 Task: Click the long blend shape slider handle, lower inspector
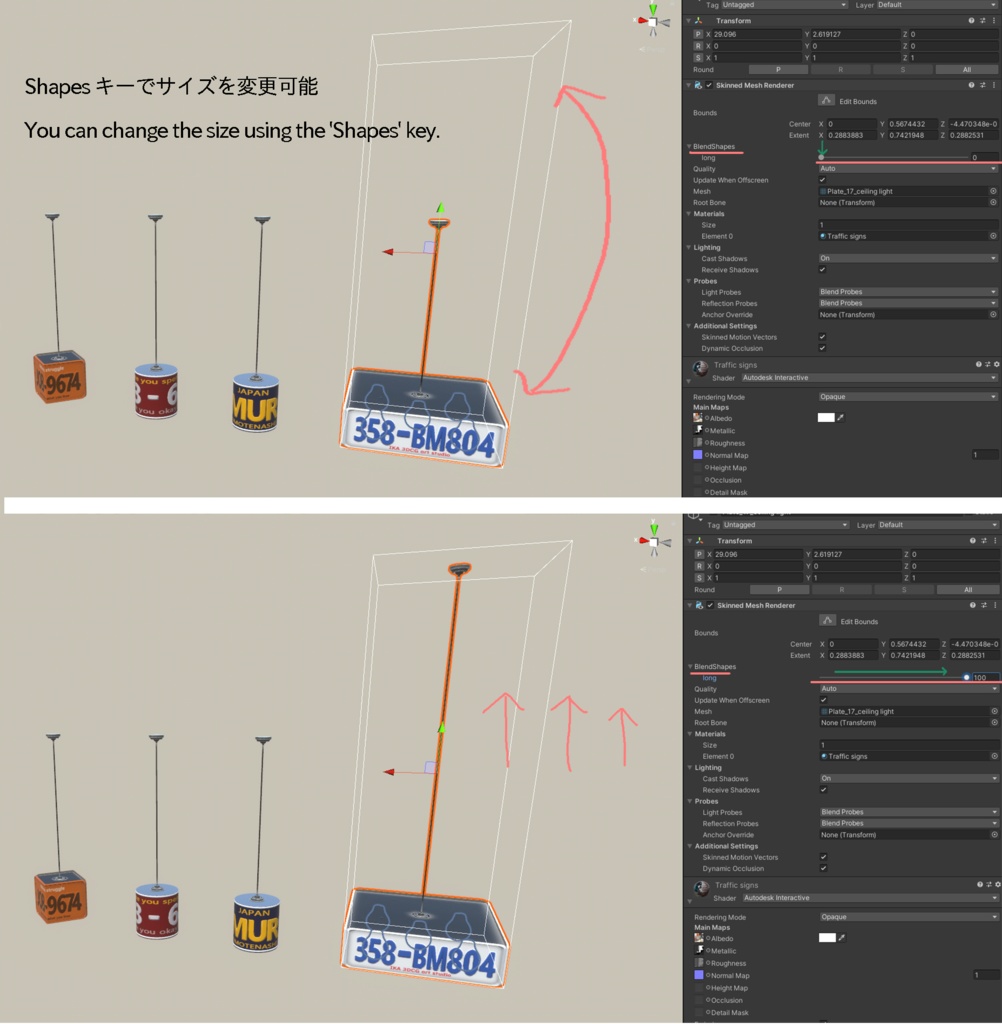coord(966,677)
